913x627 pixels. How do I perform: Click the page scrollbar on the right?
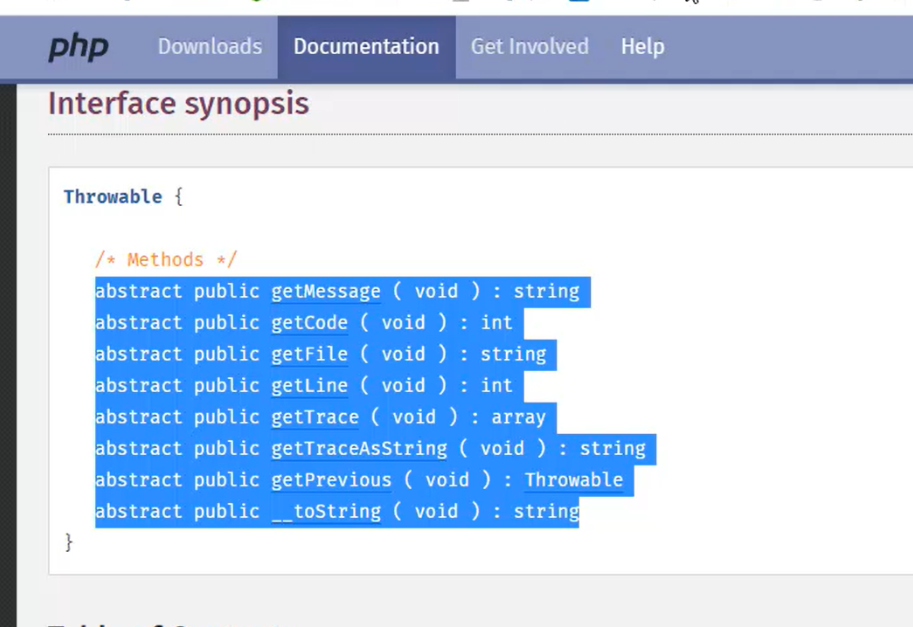pos(908,300)
